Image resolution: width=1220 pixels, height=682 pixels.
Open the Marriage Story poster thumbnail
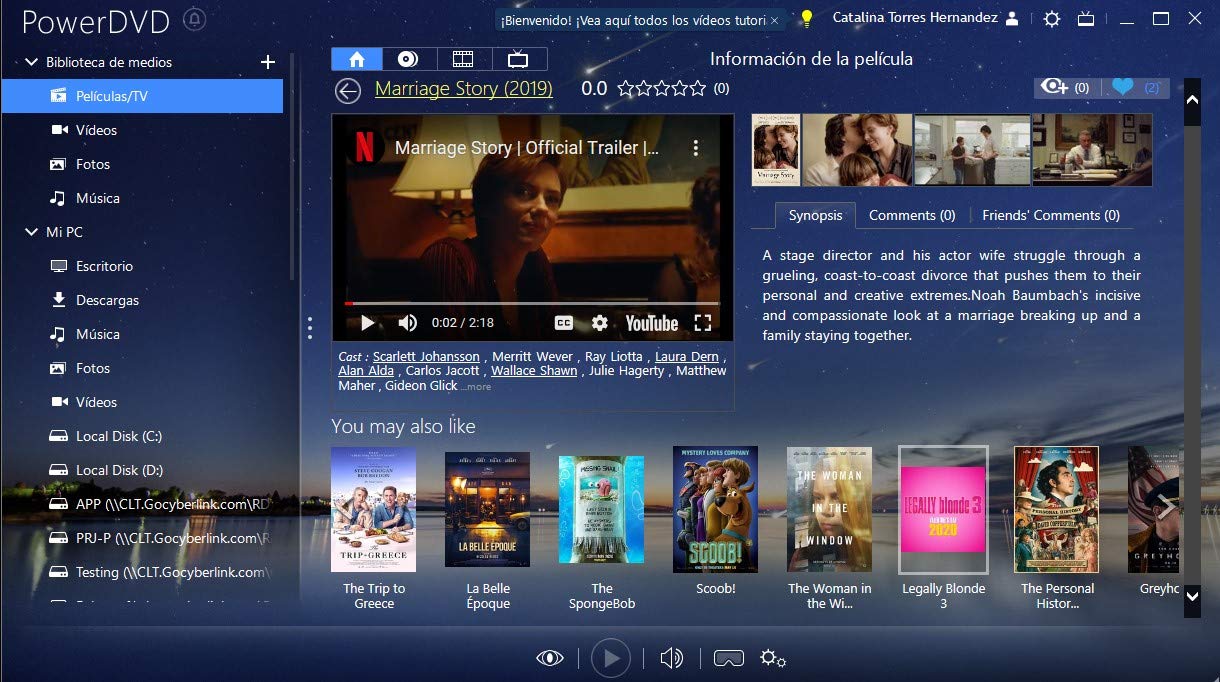tap(776, 150)
